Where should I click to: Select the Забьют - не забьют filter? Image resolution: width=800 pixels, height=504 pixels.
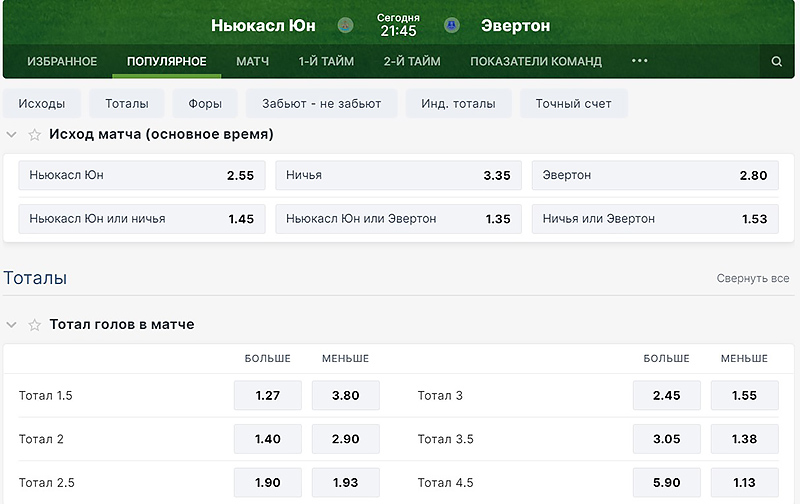pyautogui.click(x=321, y=104)
